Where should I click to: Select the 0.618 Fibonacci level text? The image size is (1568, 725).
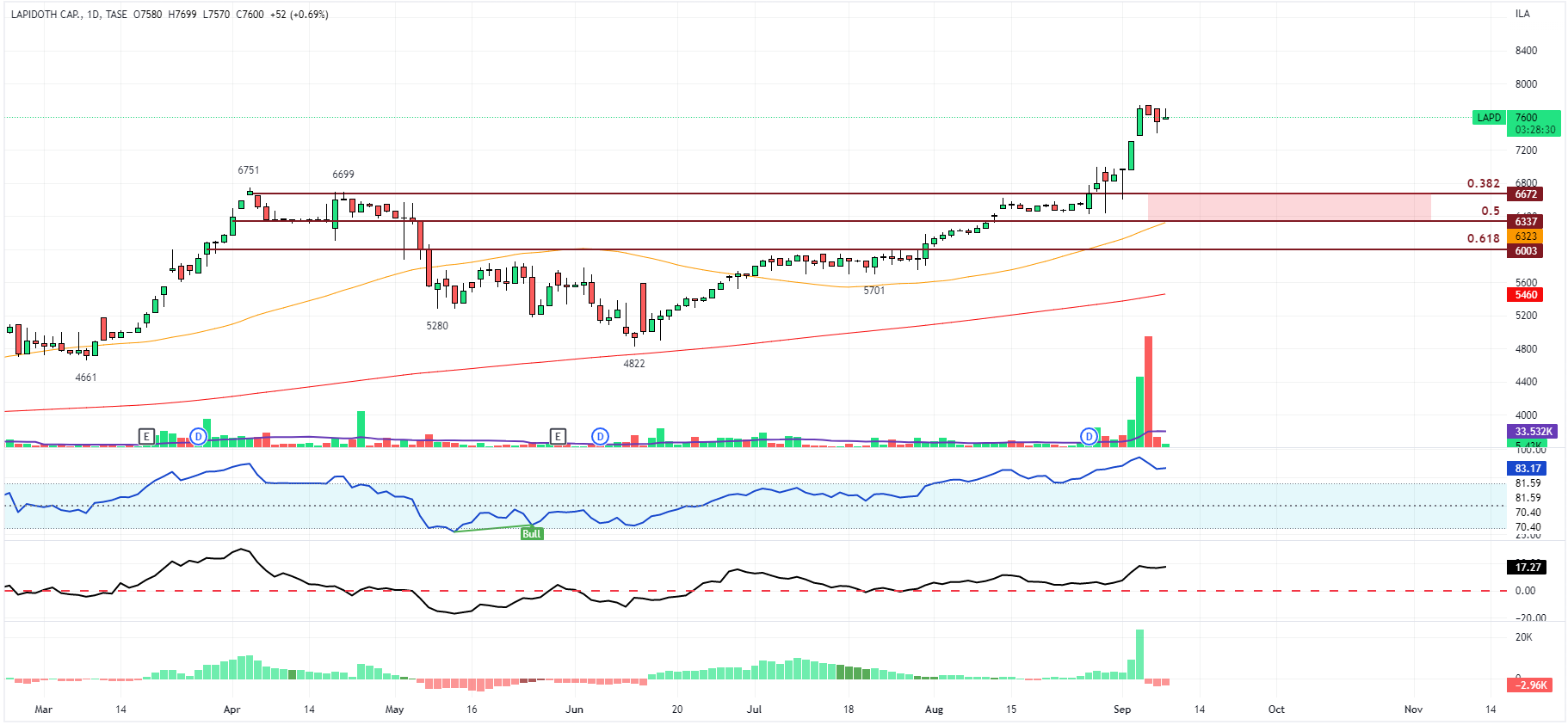tap(1483, 238)
